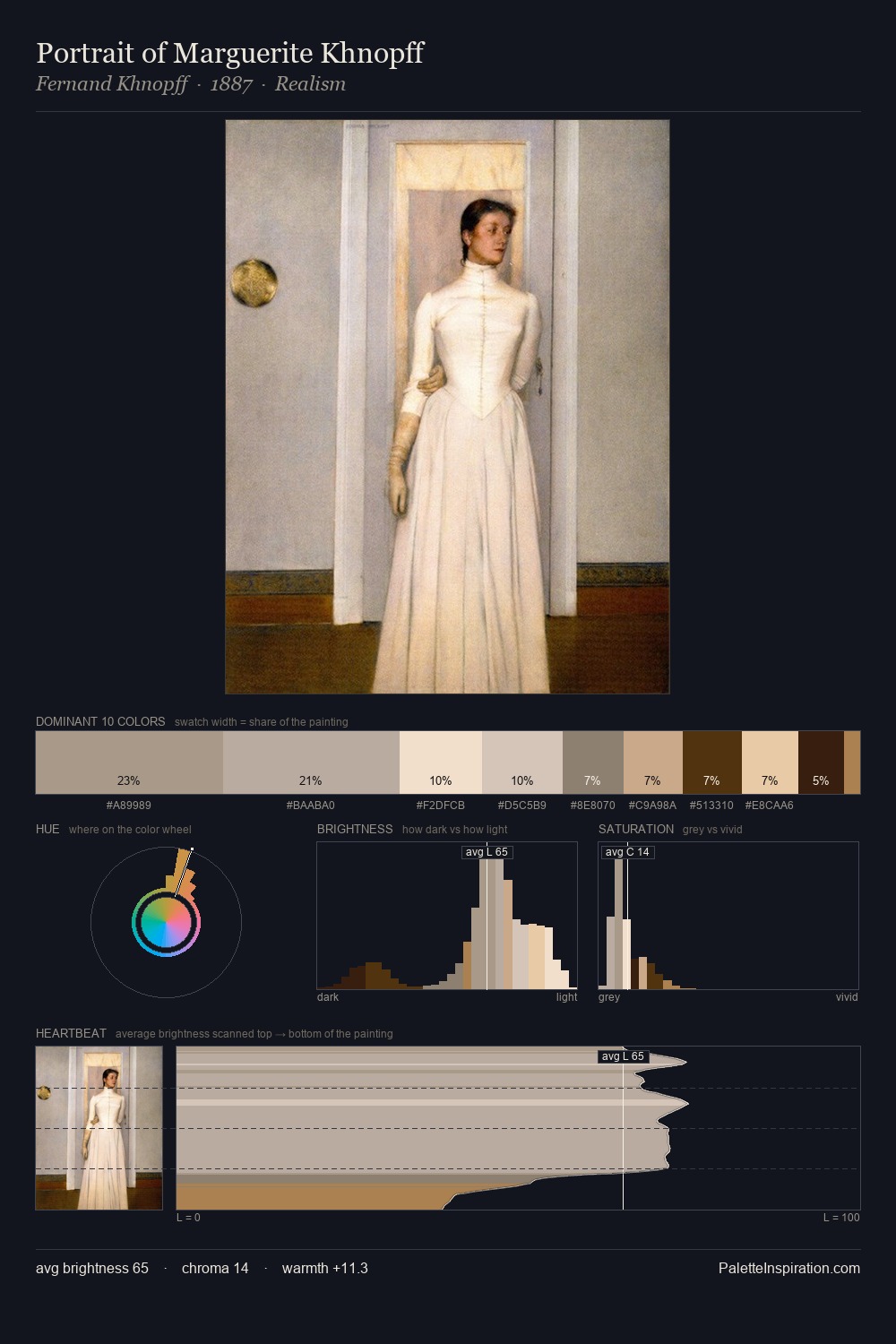Viewport: 896px width, 1344px height.
Task: Click the artist name 'Fernand Khnopff'
Action: tap(112, 84)
